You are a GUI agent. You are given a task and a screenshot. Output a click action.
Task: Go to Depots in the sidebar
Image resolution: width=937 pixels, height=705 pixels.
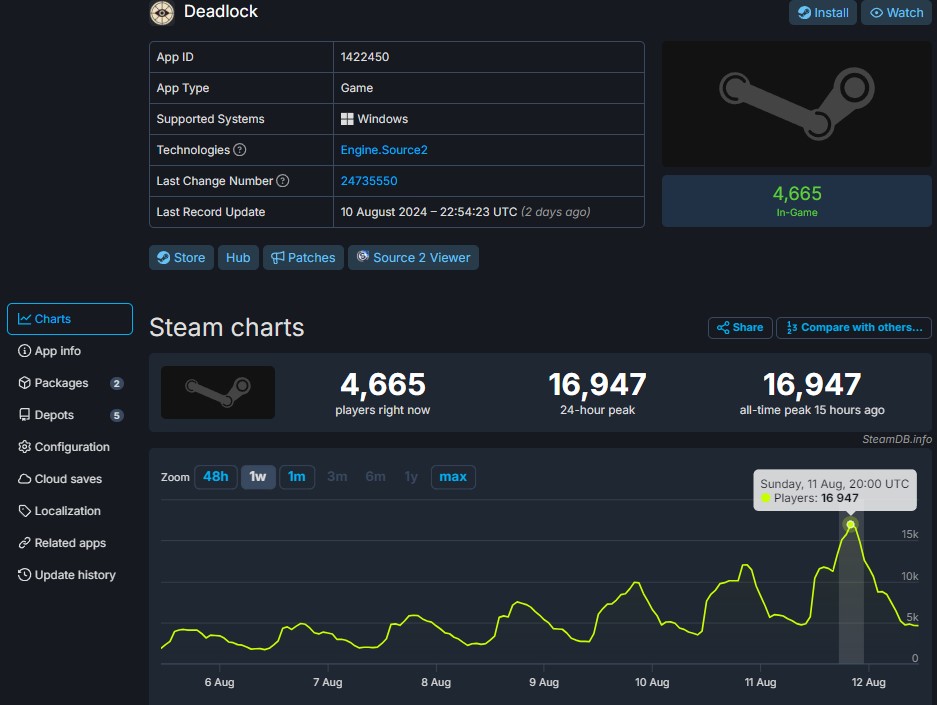[x=54, y=415]
